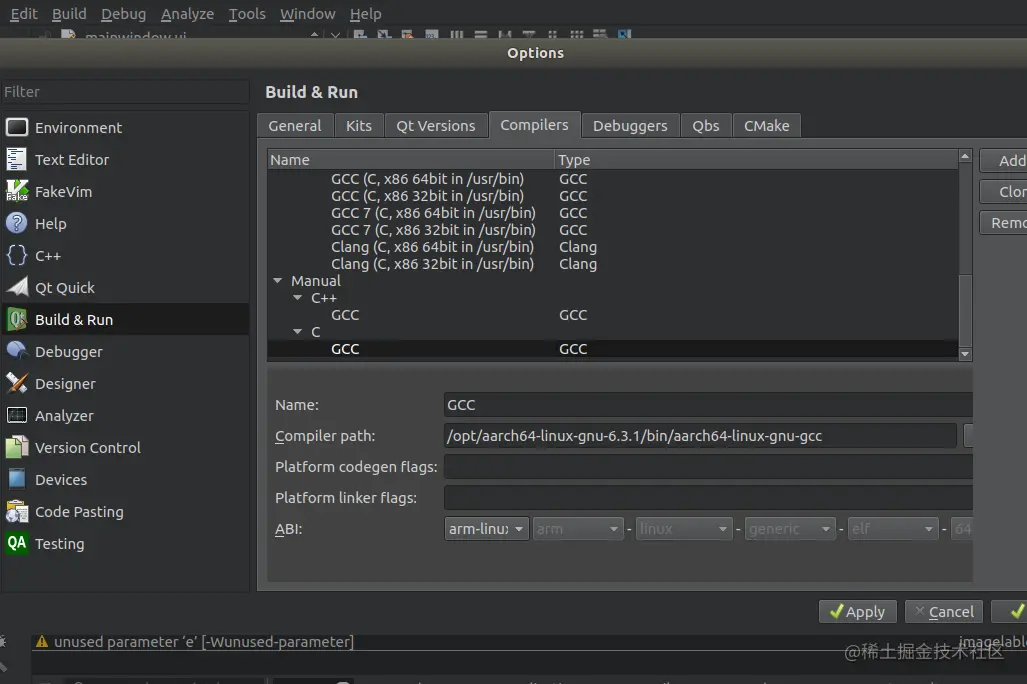Select GCC 7 (C, x86 32bit in /usr/bin)

(x=612, y=230)
